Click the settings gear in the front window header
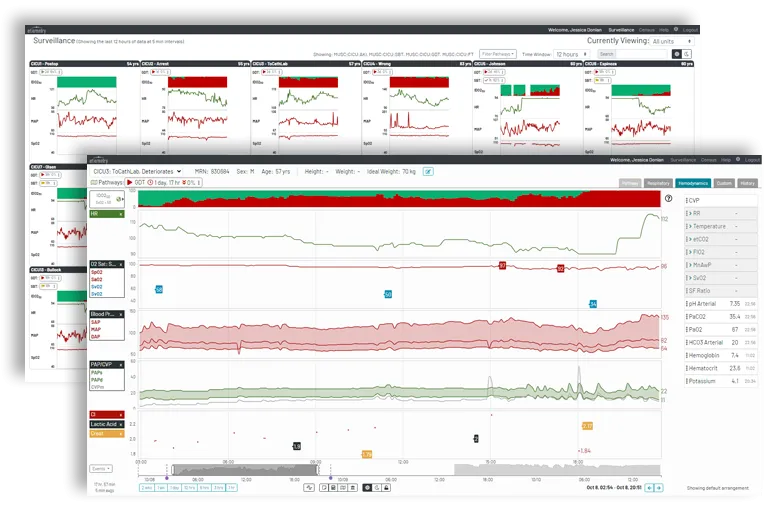The width and height of the screenshot is (765, 512). (738, 159)
